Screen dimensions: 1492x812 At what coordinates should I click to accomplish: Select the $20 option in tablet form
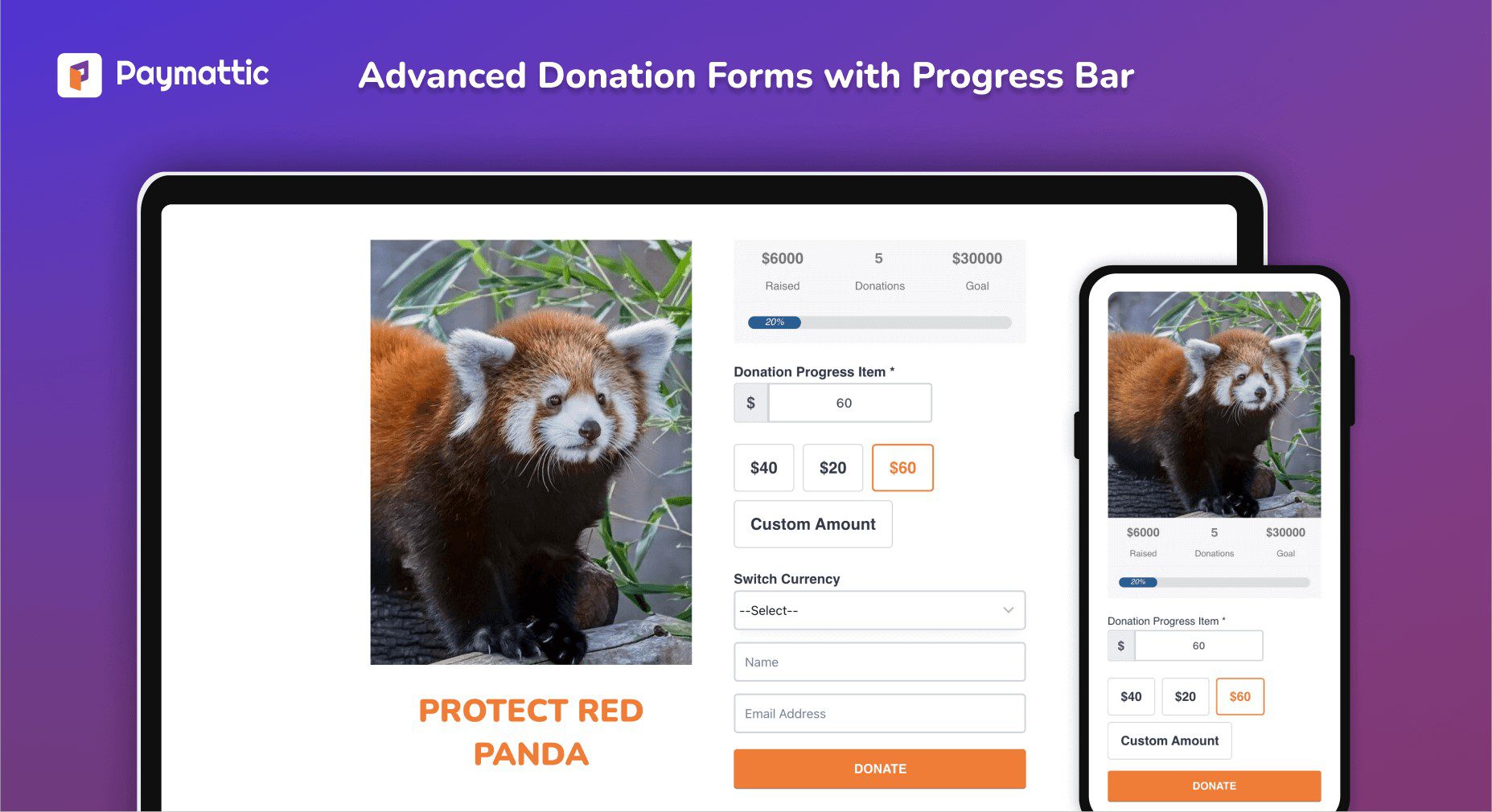[x=832, y=468]
